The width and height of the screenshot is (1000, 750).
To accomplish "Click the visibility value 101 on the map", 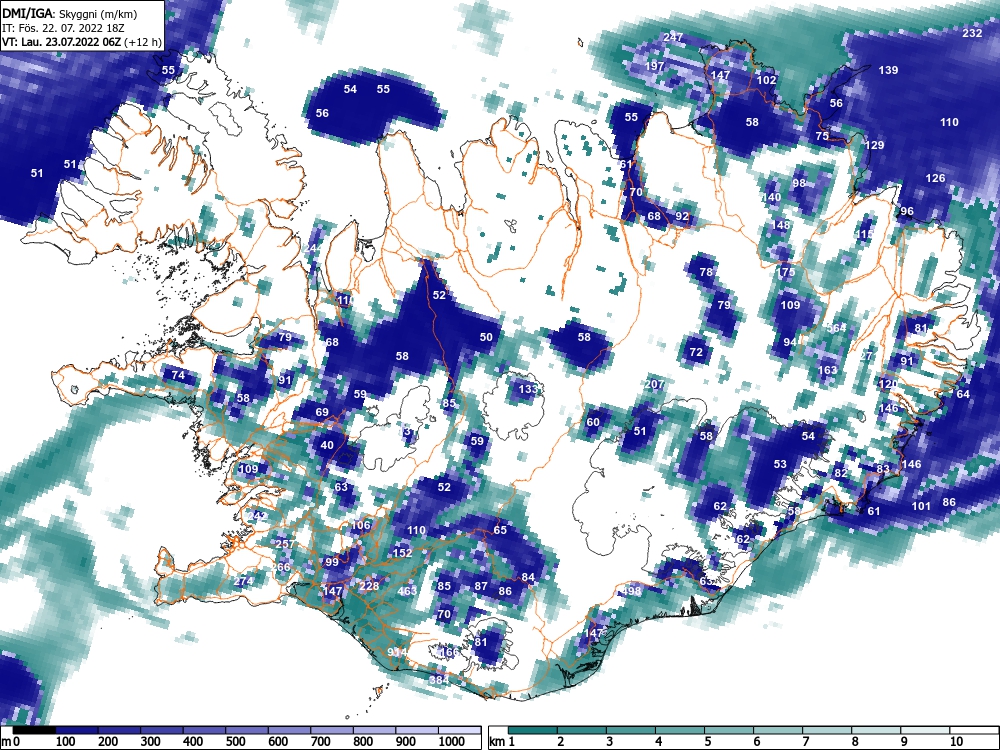I will pyautogui.click(x=921, y=506).
